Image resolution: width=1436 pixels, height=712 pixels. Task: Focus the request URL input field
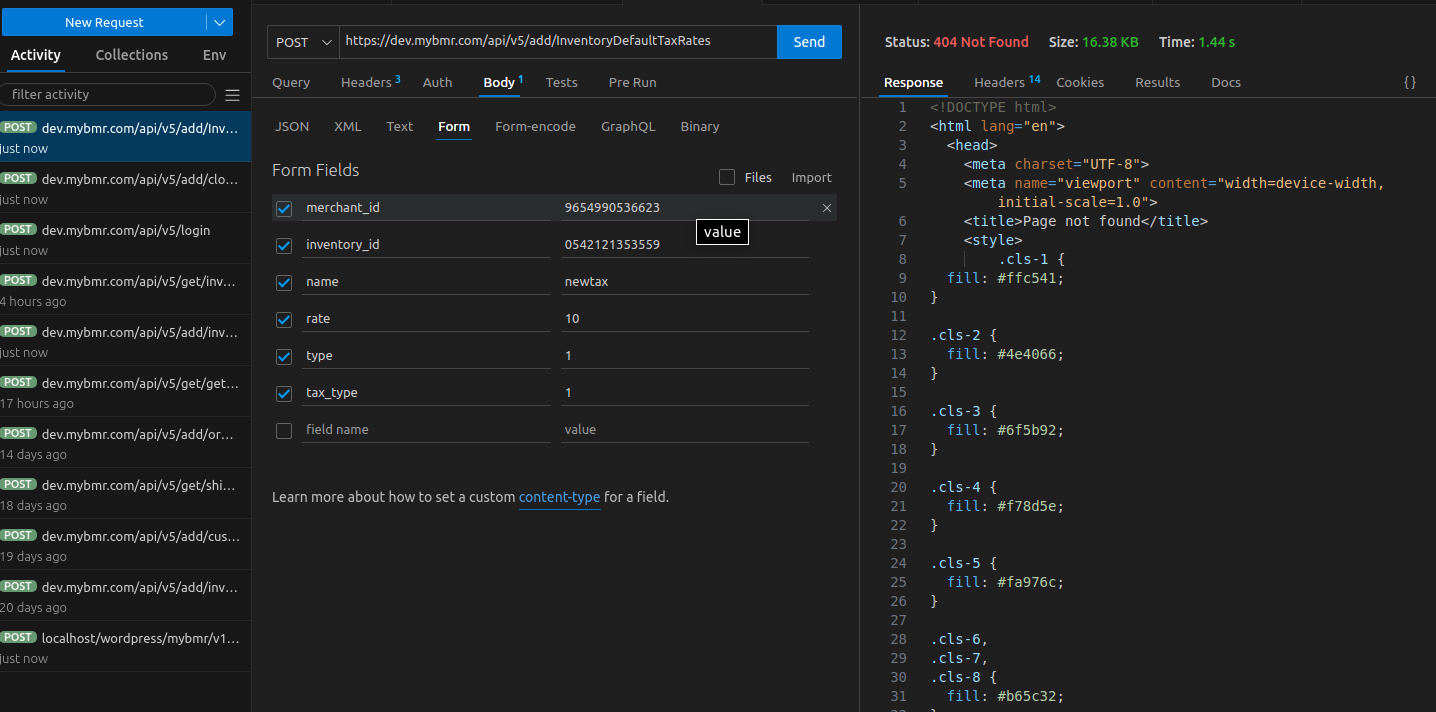click(x=556, y=42)
